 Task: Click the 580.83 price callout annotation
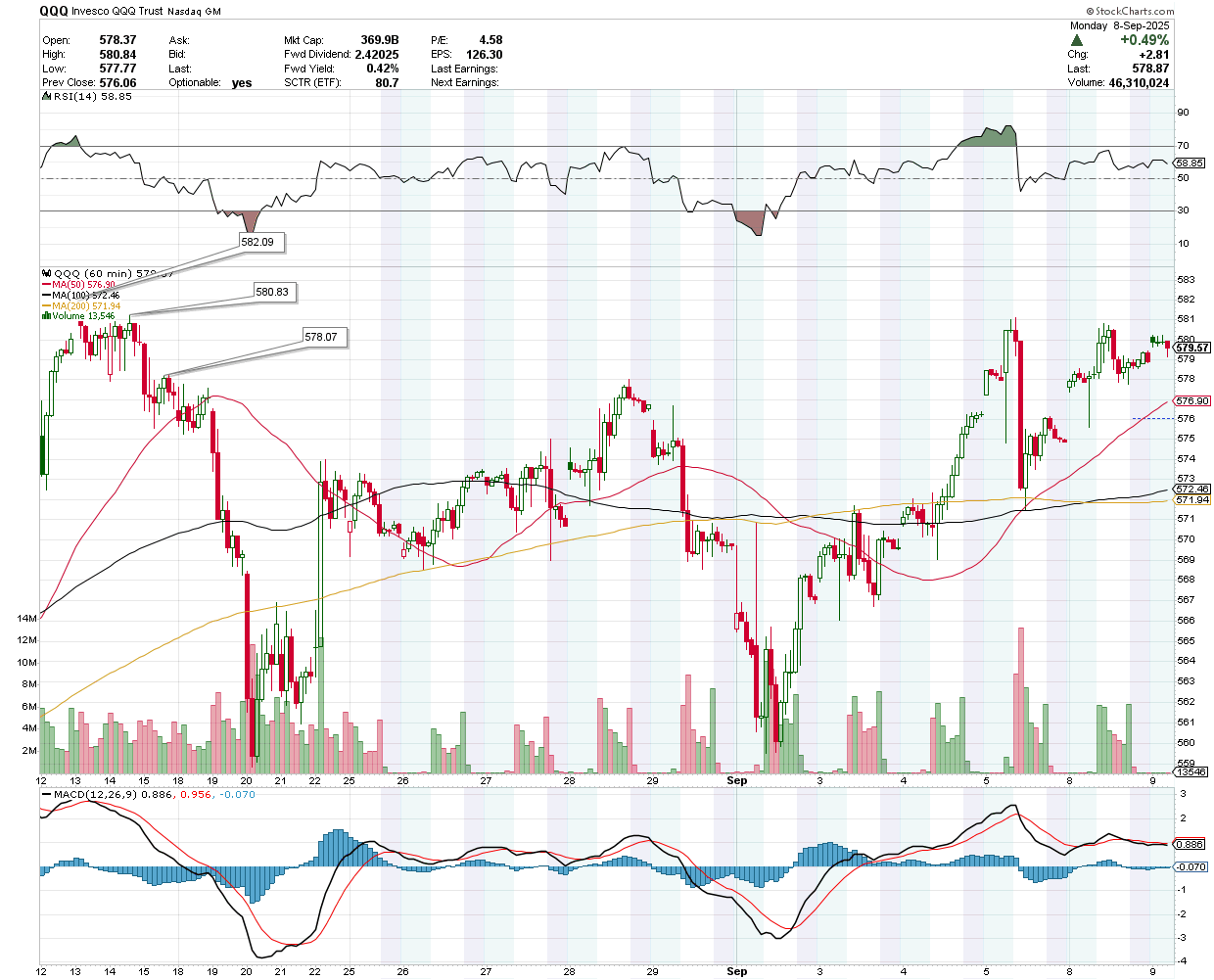click(x=273, y=292)
